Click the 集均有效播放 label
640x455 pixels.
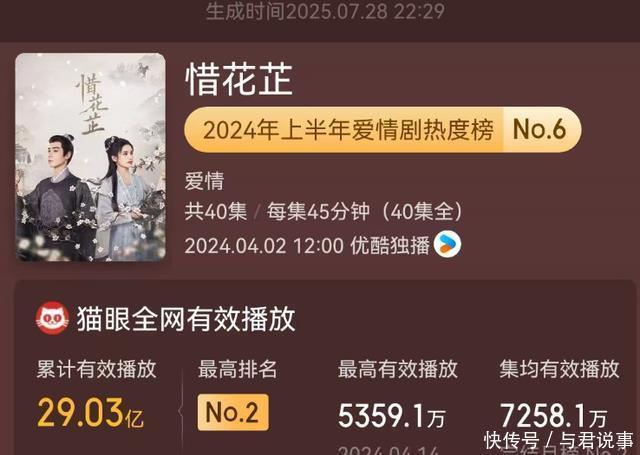[x=559, y=369]
